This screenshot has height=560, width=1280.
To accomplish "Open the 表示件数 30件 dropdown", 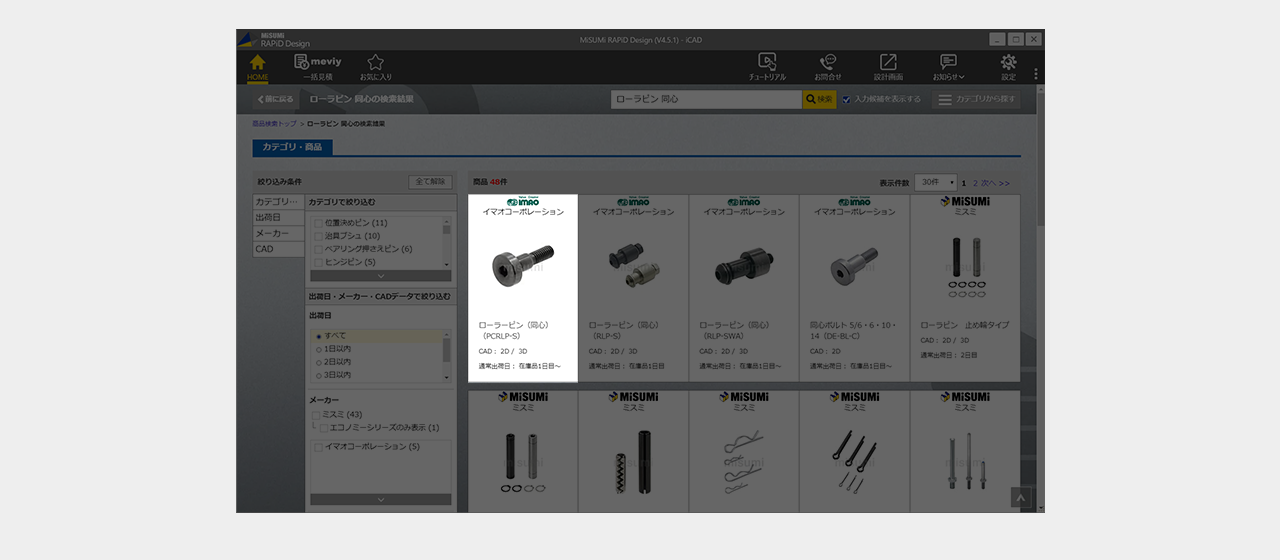I will (935, 183).
